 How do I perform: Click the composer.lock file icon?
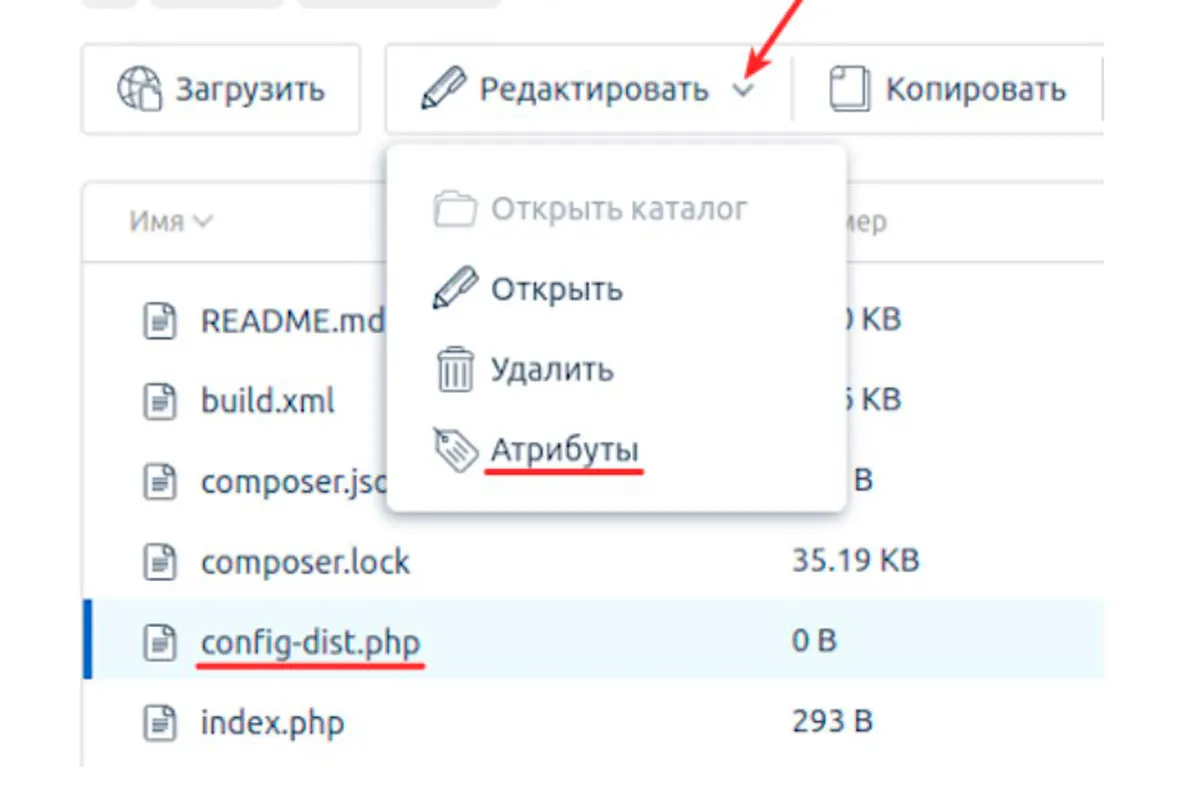tap(159, 562)
